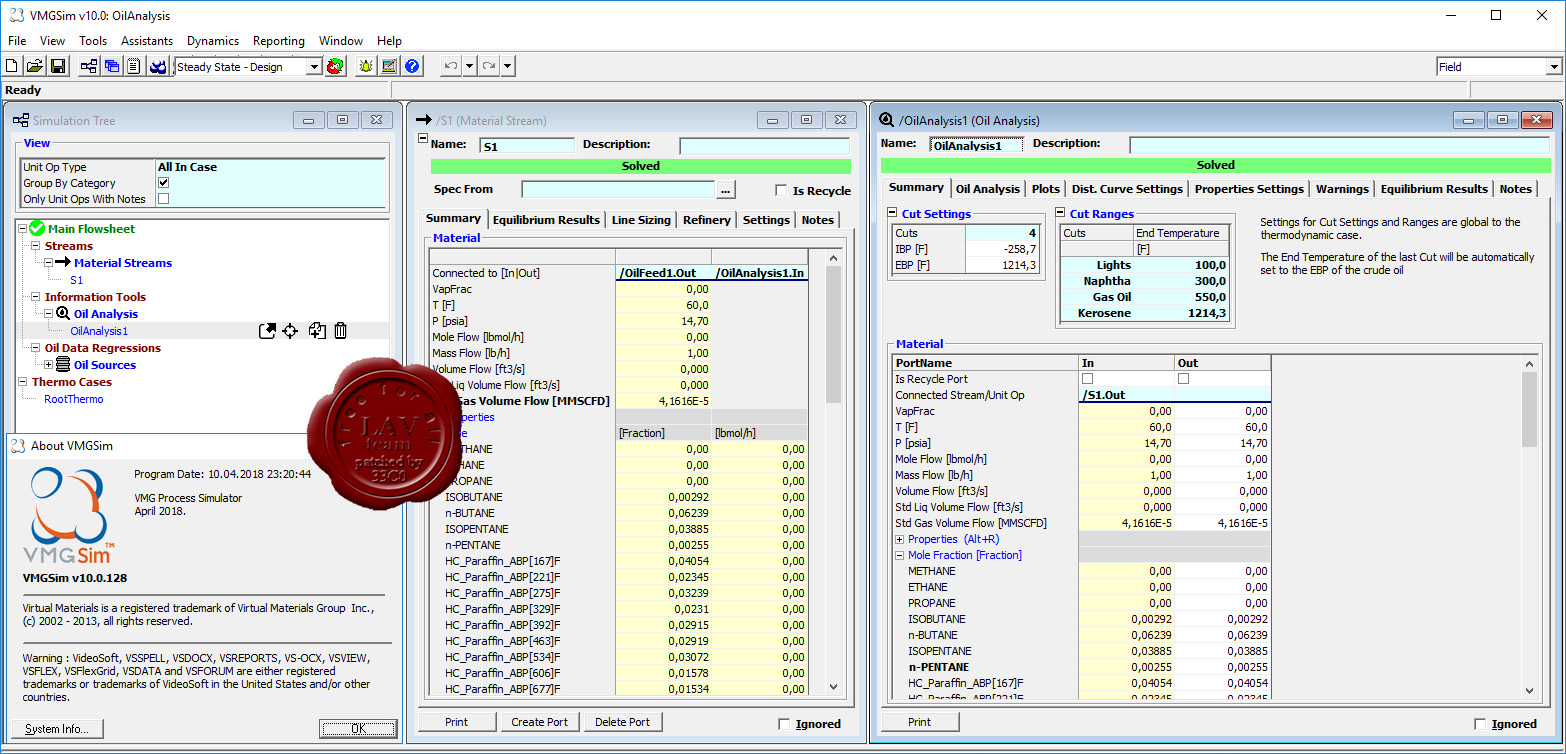The width and height of the screenshot is (1566, 754).
Task: Uncheck Group By Category checkbox
Action: pos(164,183)
